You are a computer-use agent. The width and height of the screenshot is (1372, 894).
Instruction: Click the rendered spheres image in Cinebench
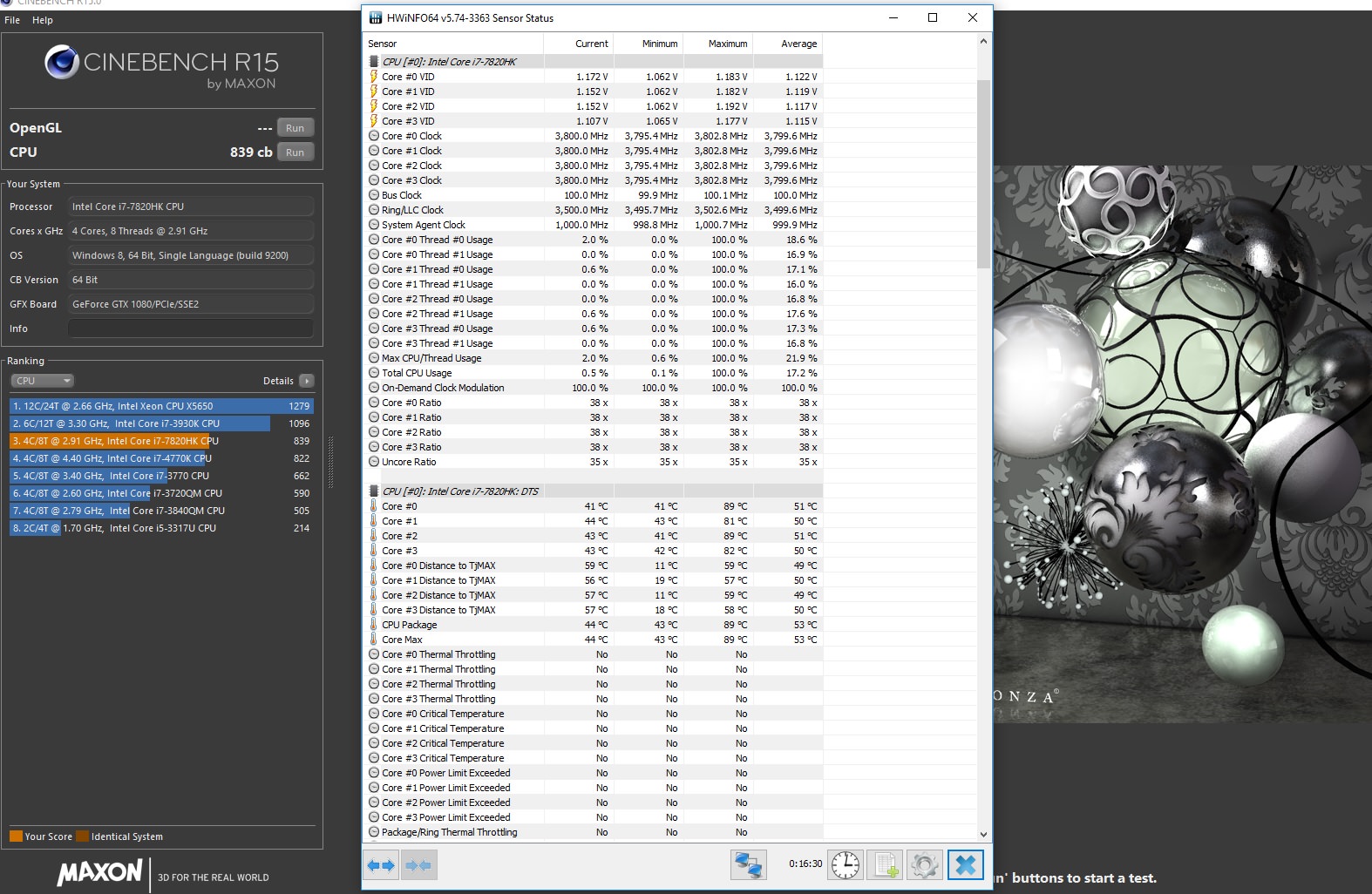[1182, 444]
